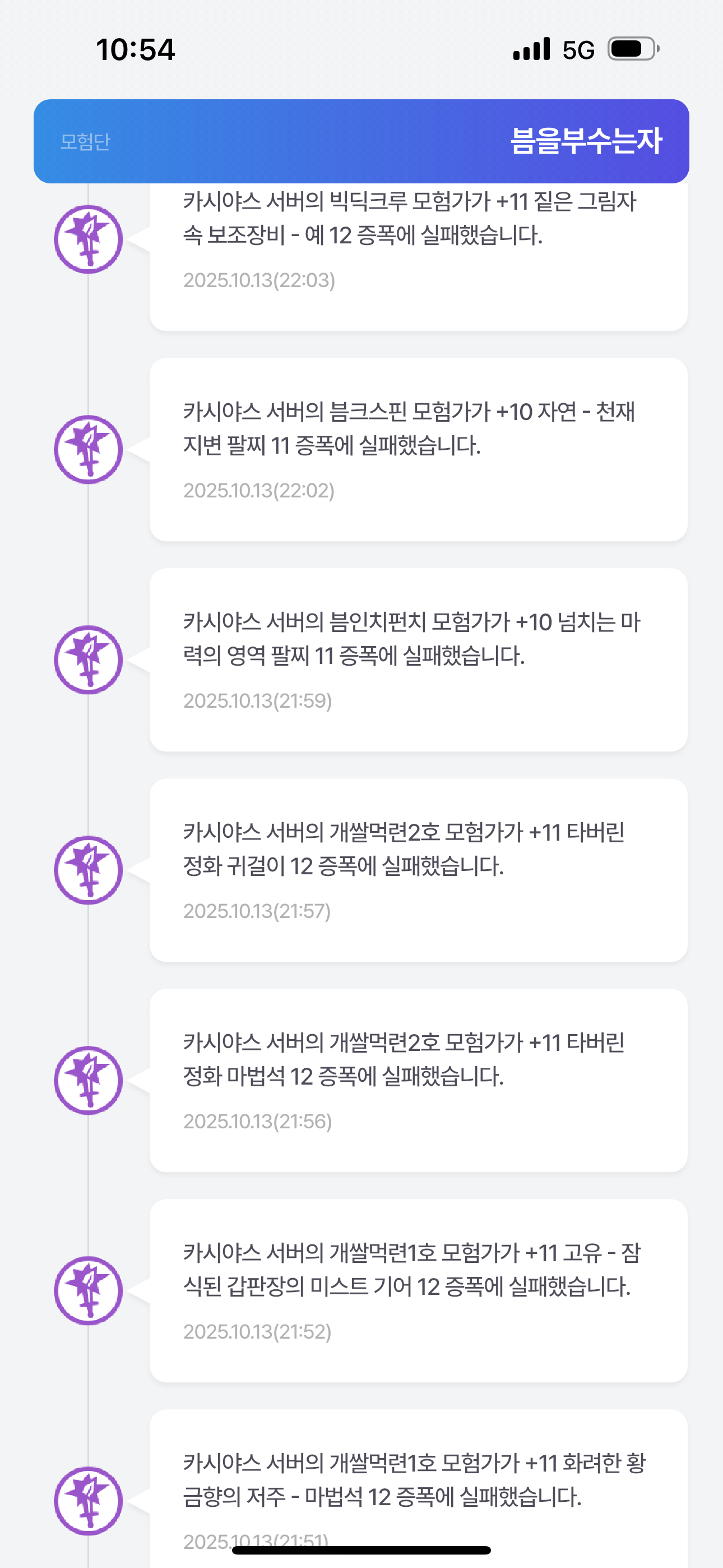Image resolution: width=723 pixels, height=1568 pixels.
Task: Click the 2025.10.13(21:56) timestamp
Action: 257,1121
